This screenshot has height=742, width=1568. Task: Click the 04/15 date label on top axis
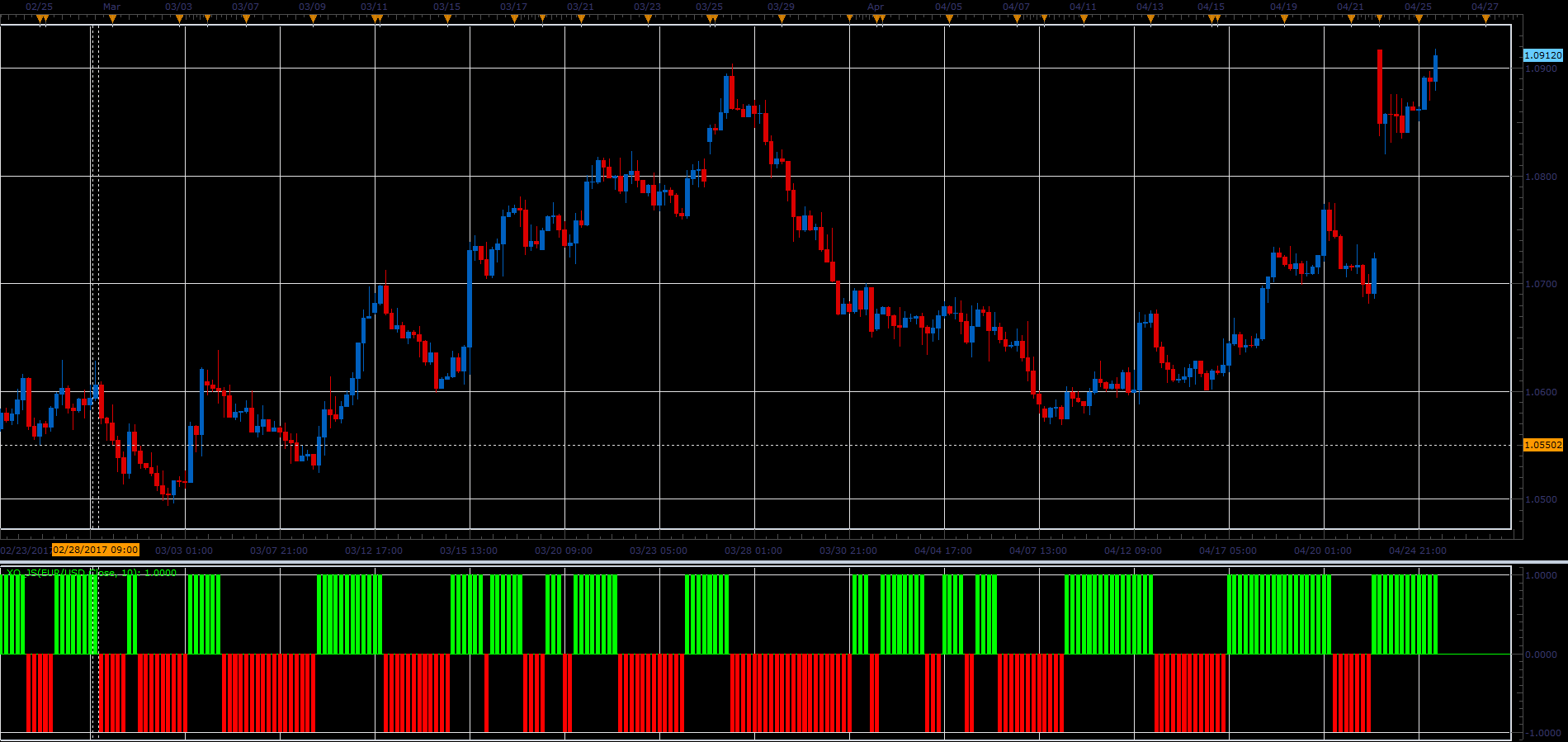click(x=1211, y=7)
